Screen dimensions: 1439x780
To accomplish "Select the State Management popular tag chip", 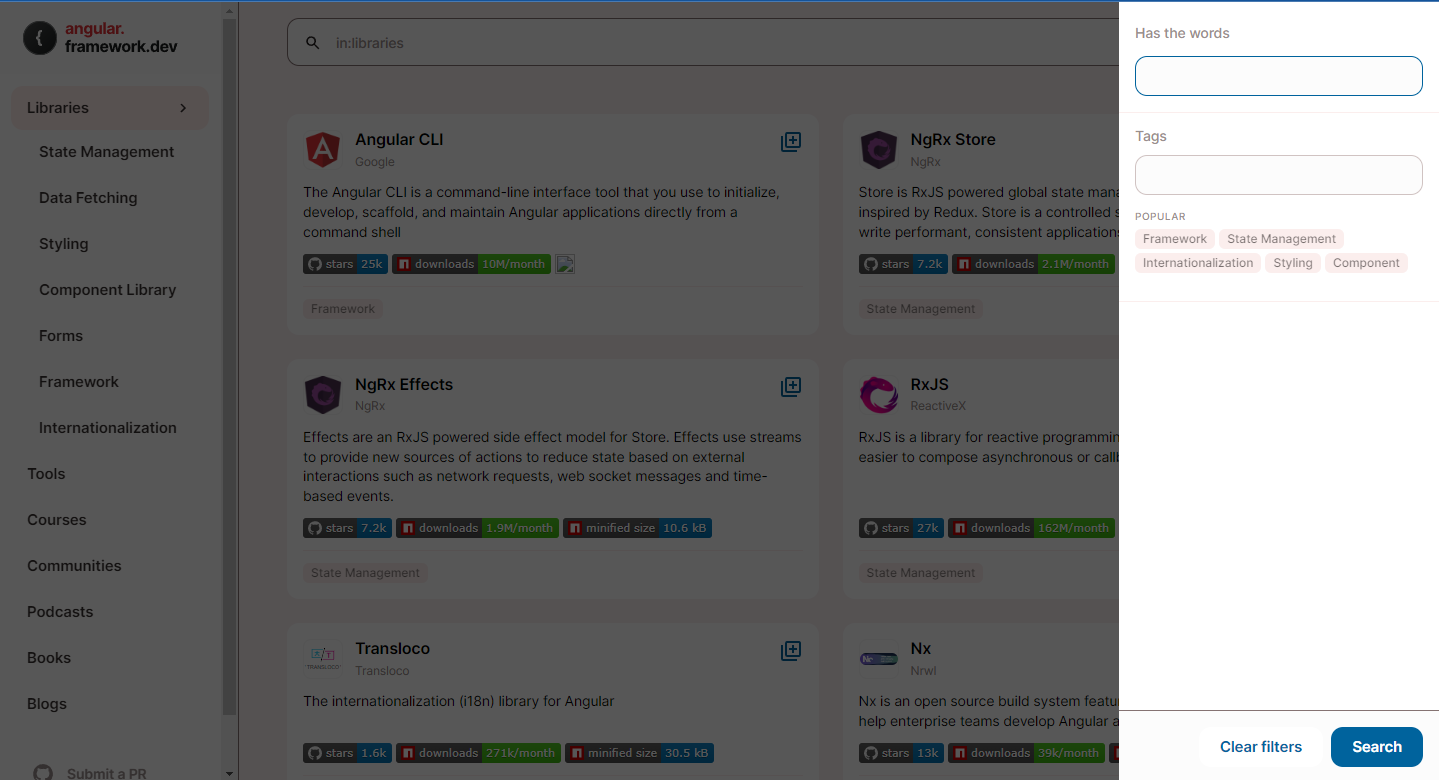I will 1281,239.
